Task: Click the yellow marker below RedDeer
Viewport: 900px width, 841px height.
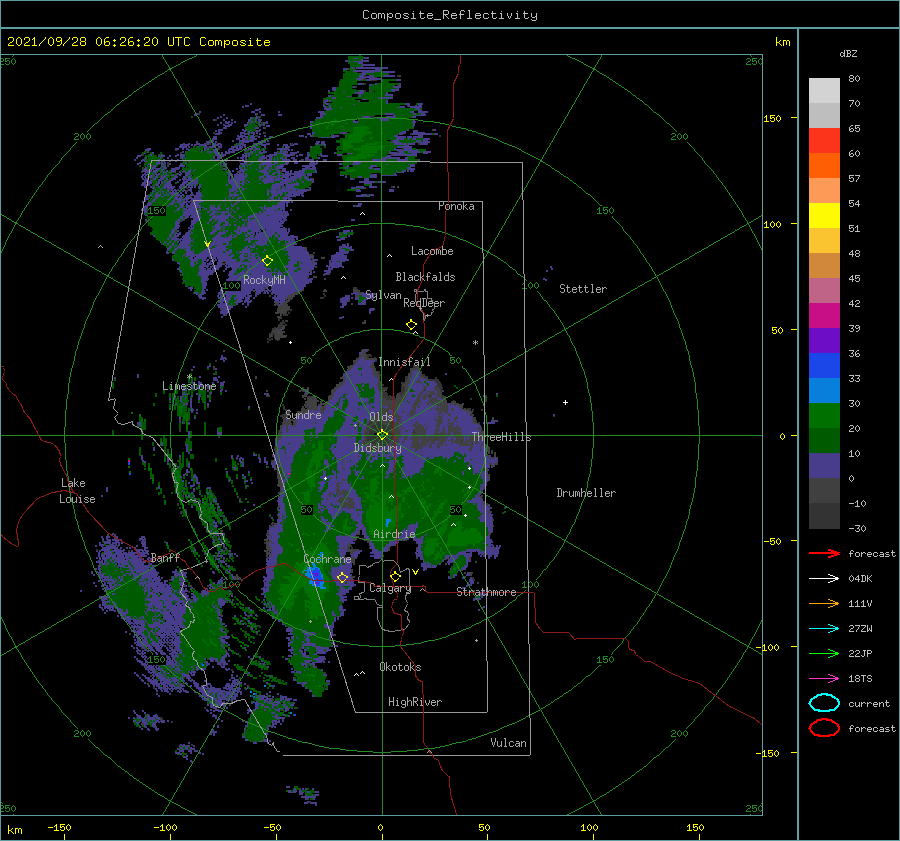Action: coord(412,325)
